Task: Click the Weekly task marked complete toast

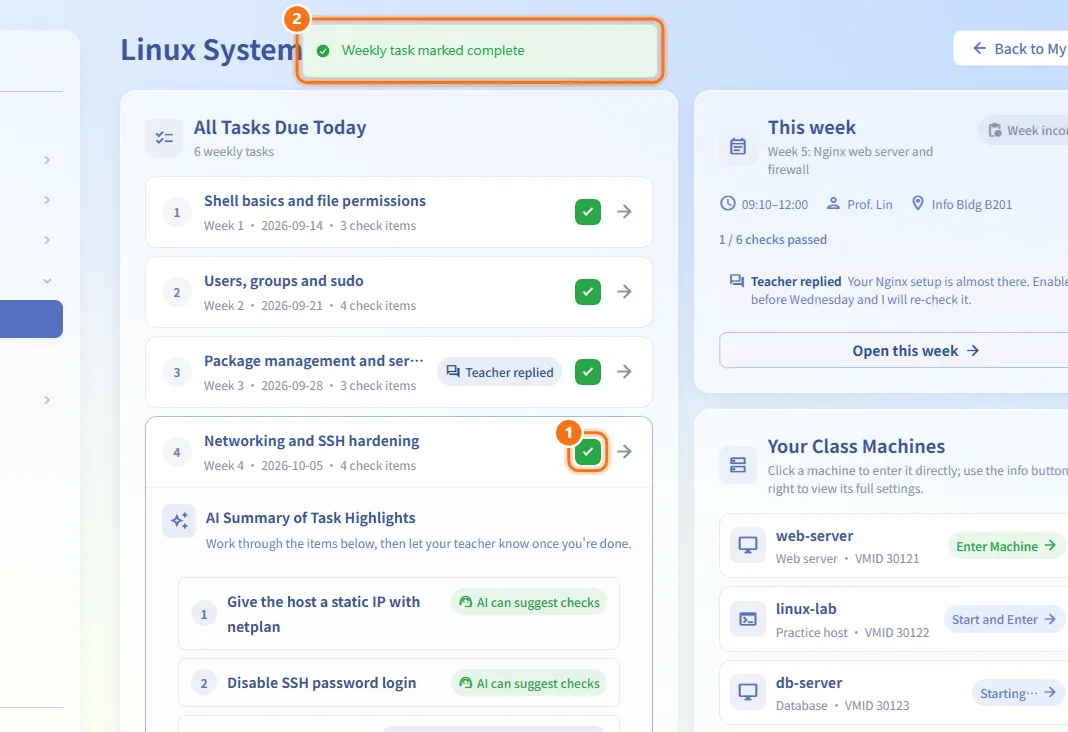Action: pyautogui.click(x=480, y=51)
